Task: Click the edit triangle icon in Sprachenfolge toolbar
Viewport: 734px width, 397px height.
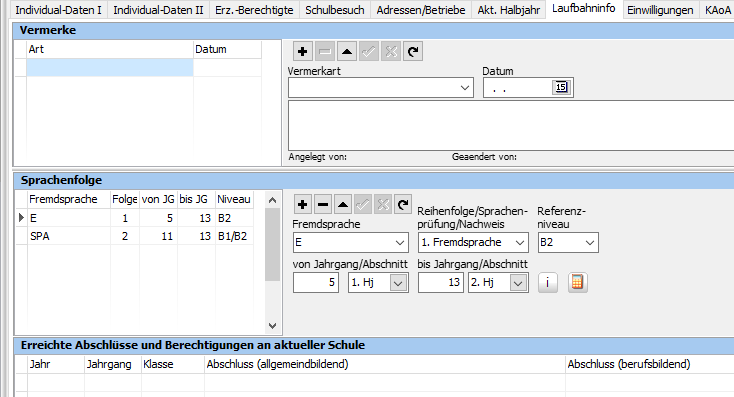Action: [343, 205]
